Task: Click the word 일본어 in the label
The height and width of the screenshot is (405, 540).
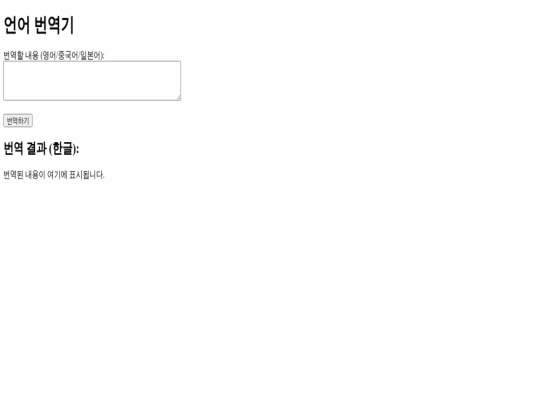Action: [91, 55]
